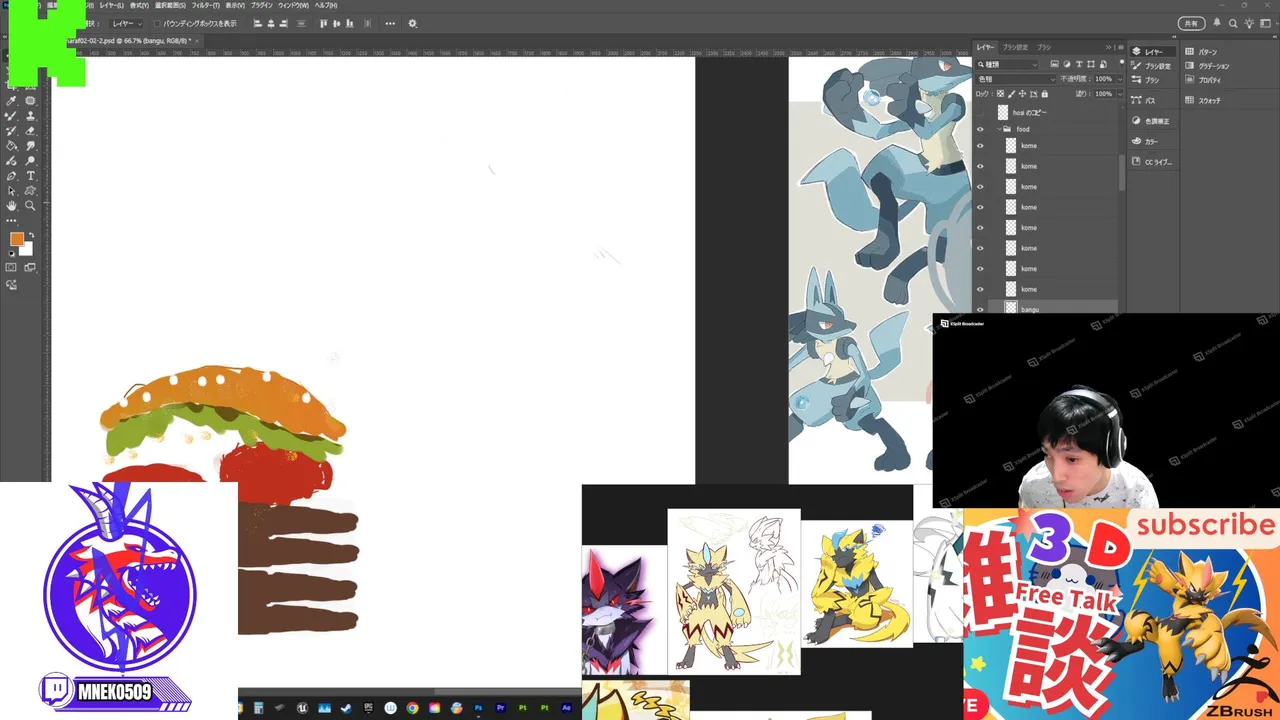The height and width of the screenshot is (720, 1280).
Task: Toggle Quick Mask mode
Action: point(11,267)
